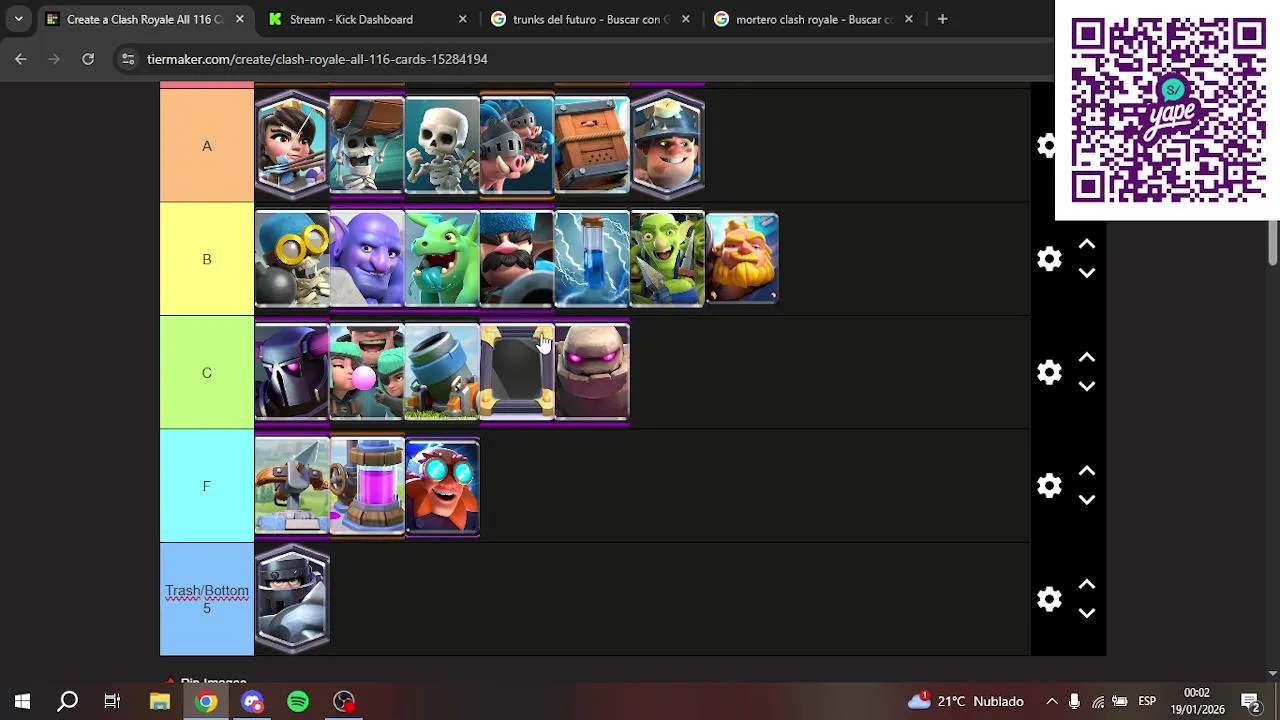
Task: Select the Golem card in tier C
Action: coord(592,372)
